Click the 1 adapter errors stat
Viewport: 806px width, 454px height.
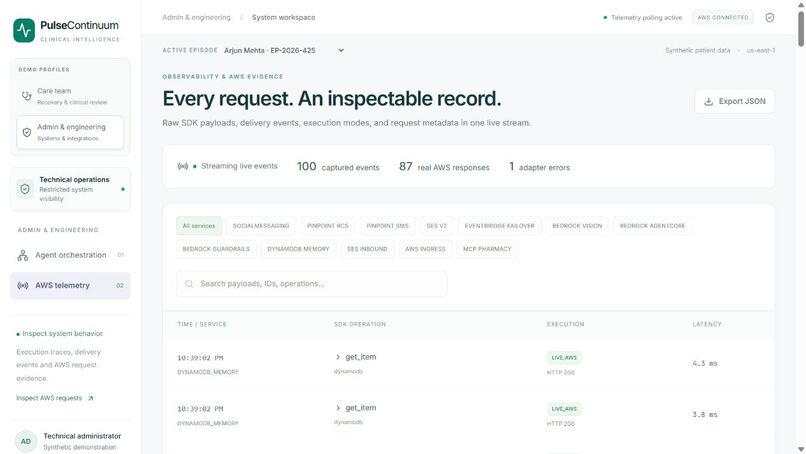click(539, 167)
